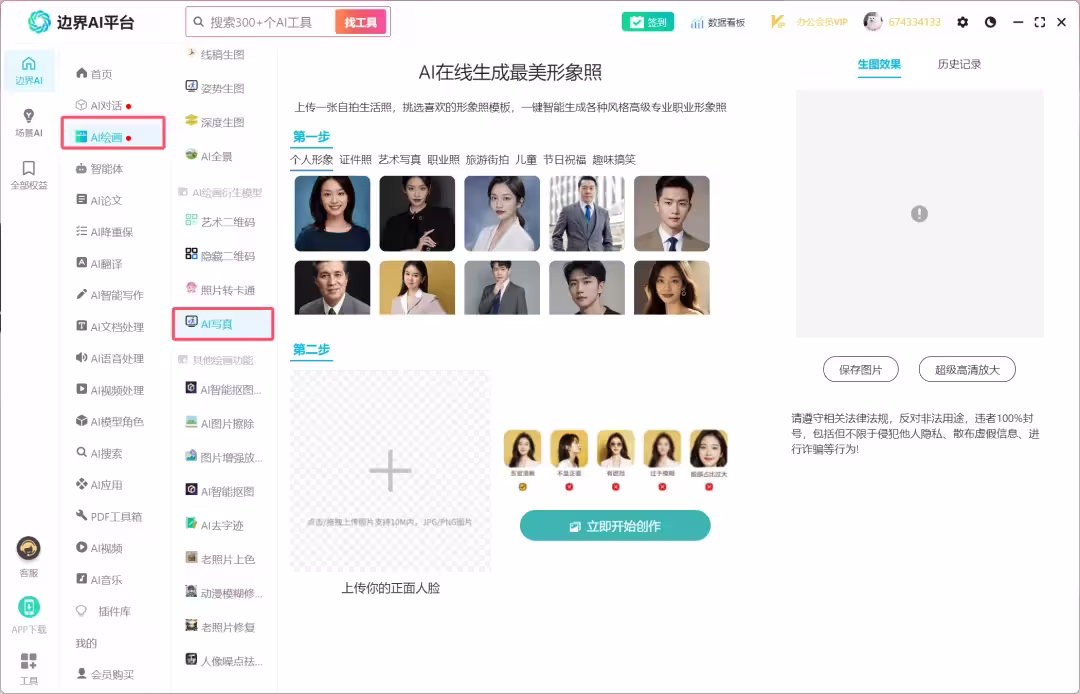1080x694 pixels.
Task: Open AI视频处理 menu item
Action: pos(110,390)
